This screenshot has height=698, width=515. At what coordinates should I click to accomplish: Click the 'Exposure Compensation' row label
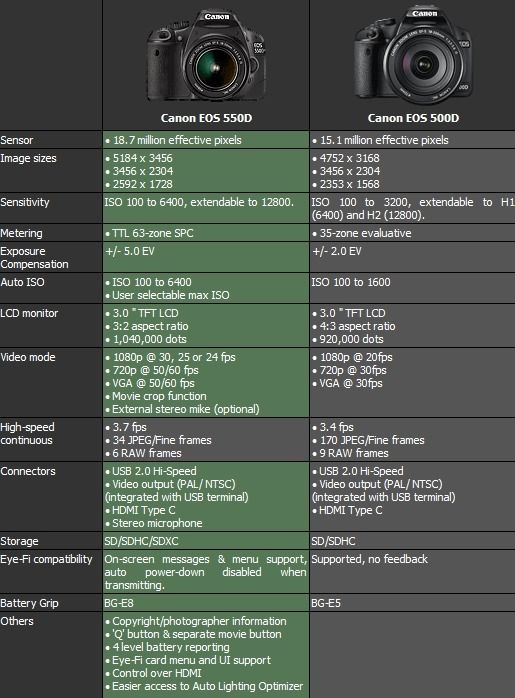coord(34,258)
